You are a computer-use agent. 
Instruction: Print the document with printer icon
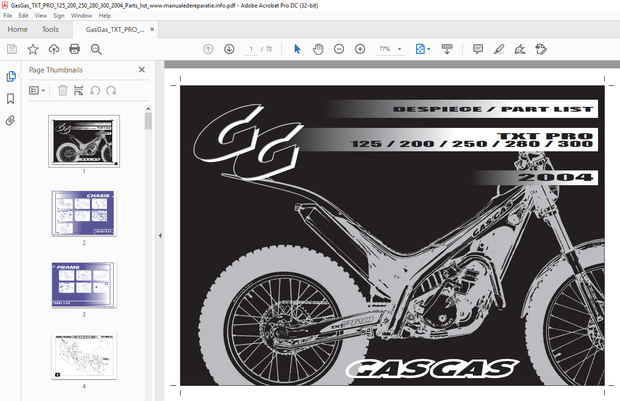point(74,49)
